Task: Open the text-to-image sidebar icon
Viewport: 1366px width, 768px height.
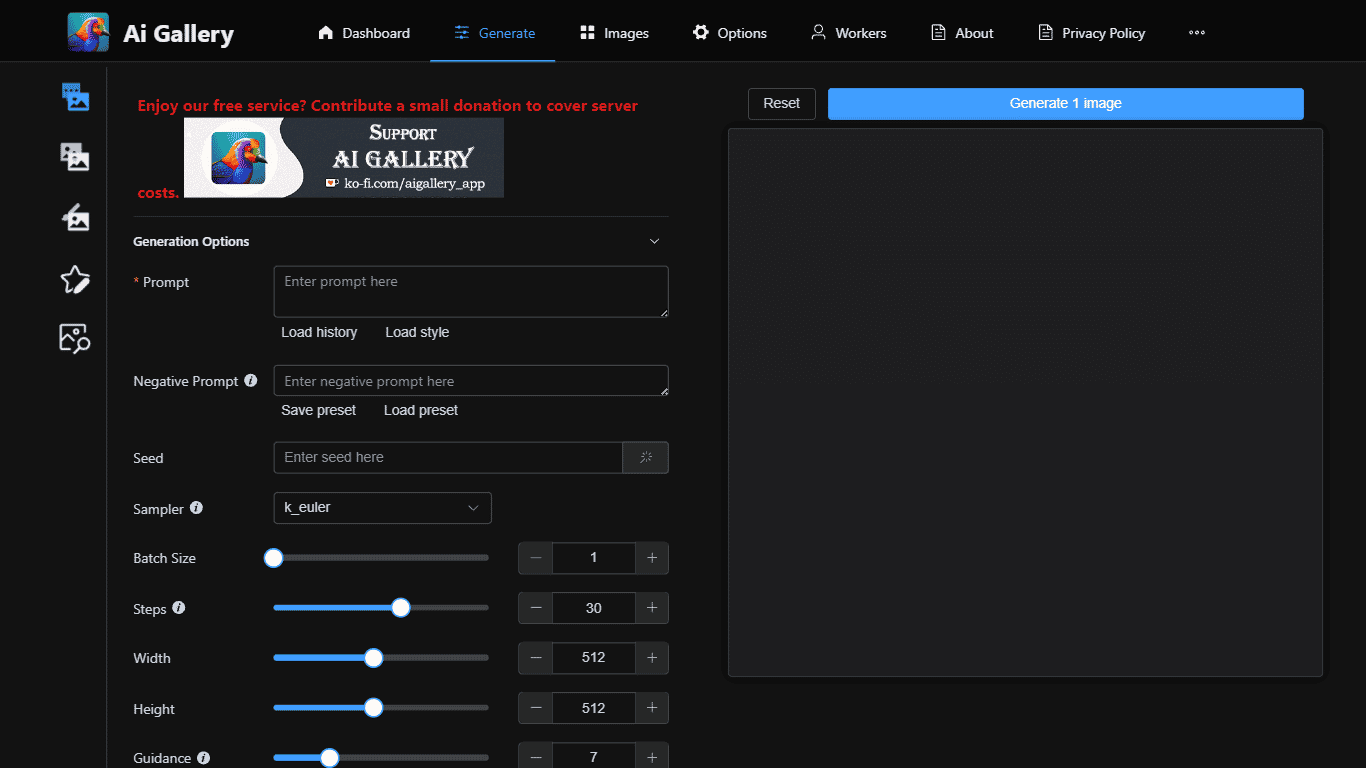Action: (x=75, y=96)
